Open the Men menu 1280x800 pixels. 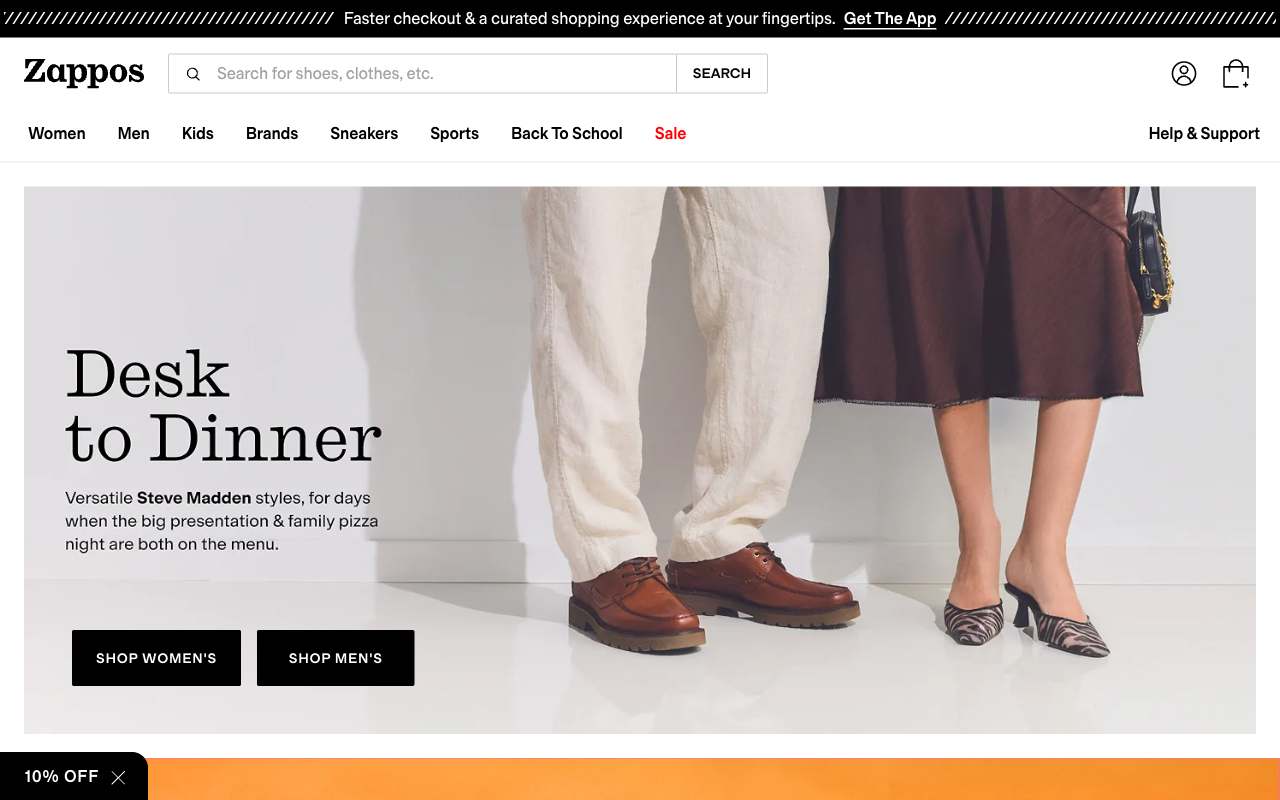pyautogui.click(x=133, y=133)
